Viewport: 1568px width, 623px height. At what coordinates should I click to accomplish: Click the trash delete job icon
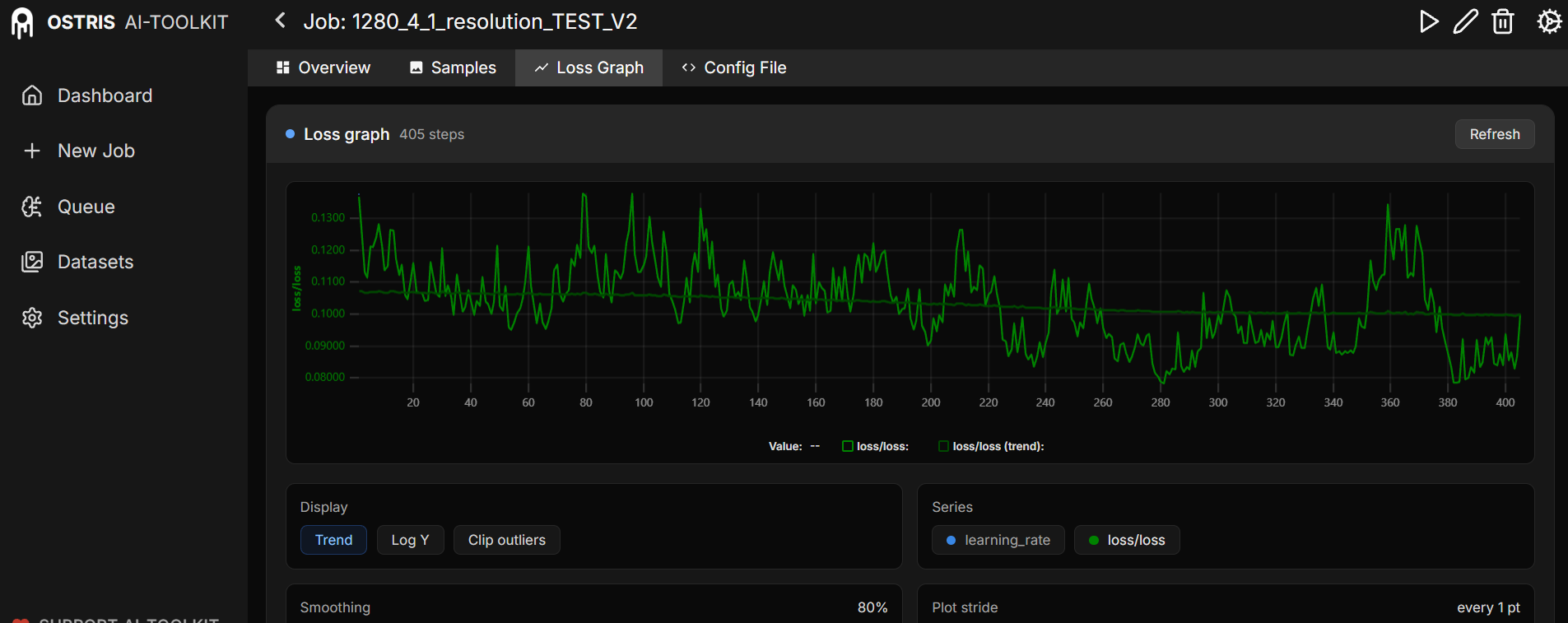[x=1503, y=21]
